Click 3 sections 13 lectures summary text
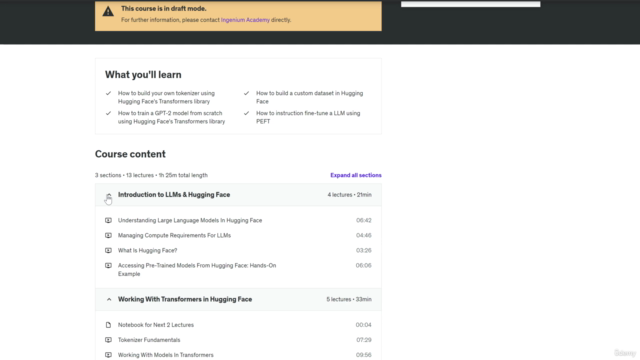 151,175
